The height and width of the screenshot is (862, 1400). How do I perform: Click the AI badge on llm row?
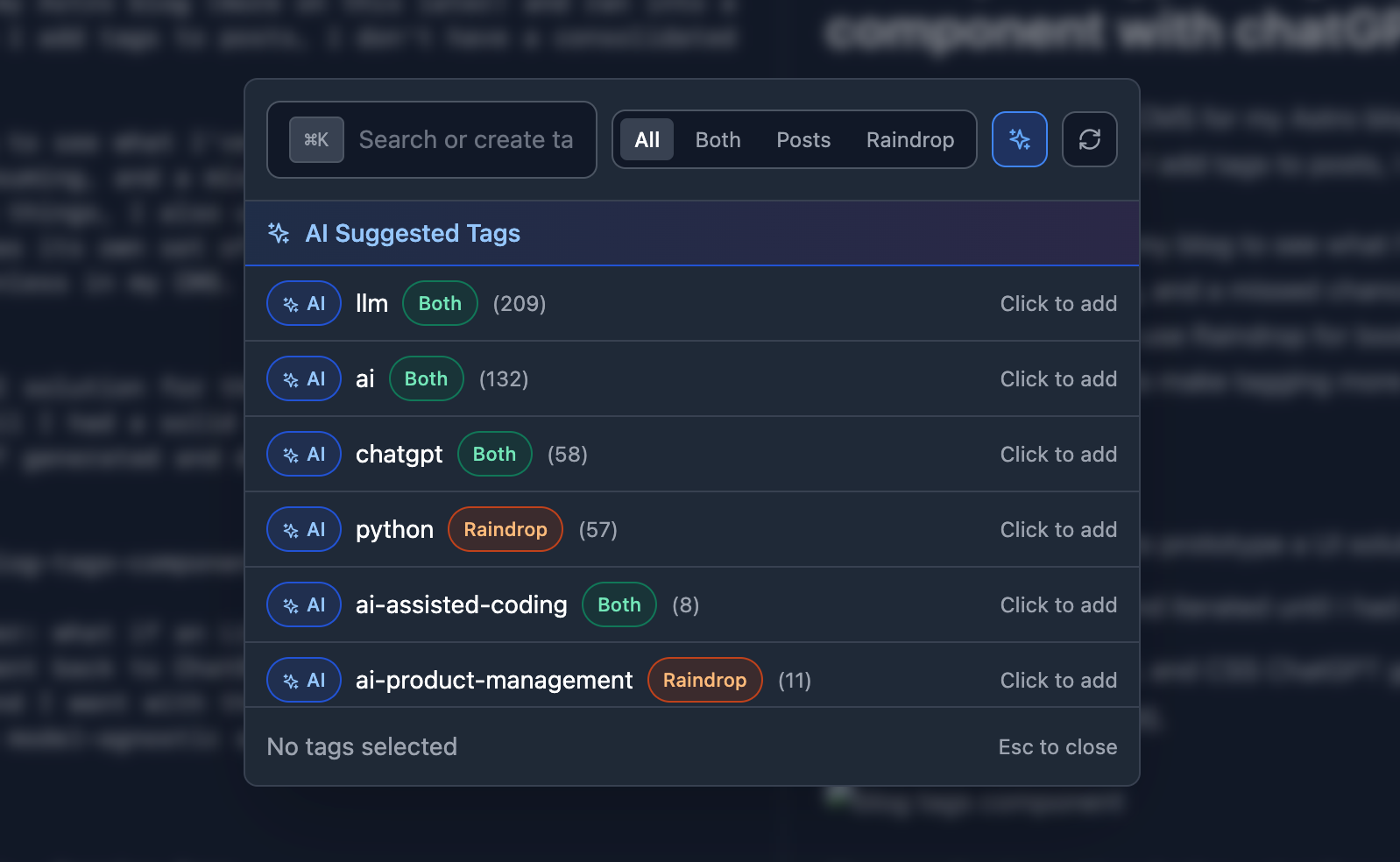click(304, 303)
